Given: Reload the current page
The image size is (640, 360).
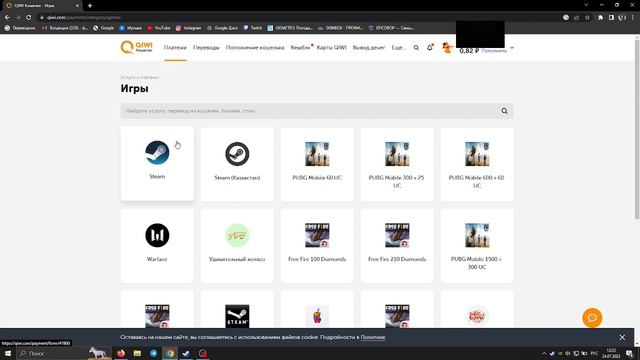Looking at the screenshot, I should click(x=29, y=18).
